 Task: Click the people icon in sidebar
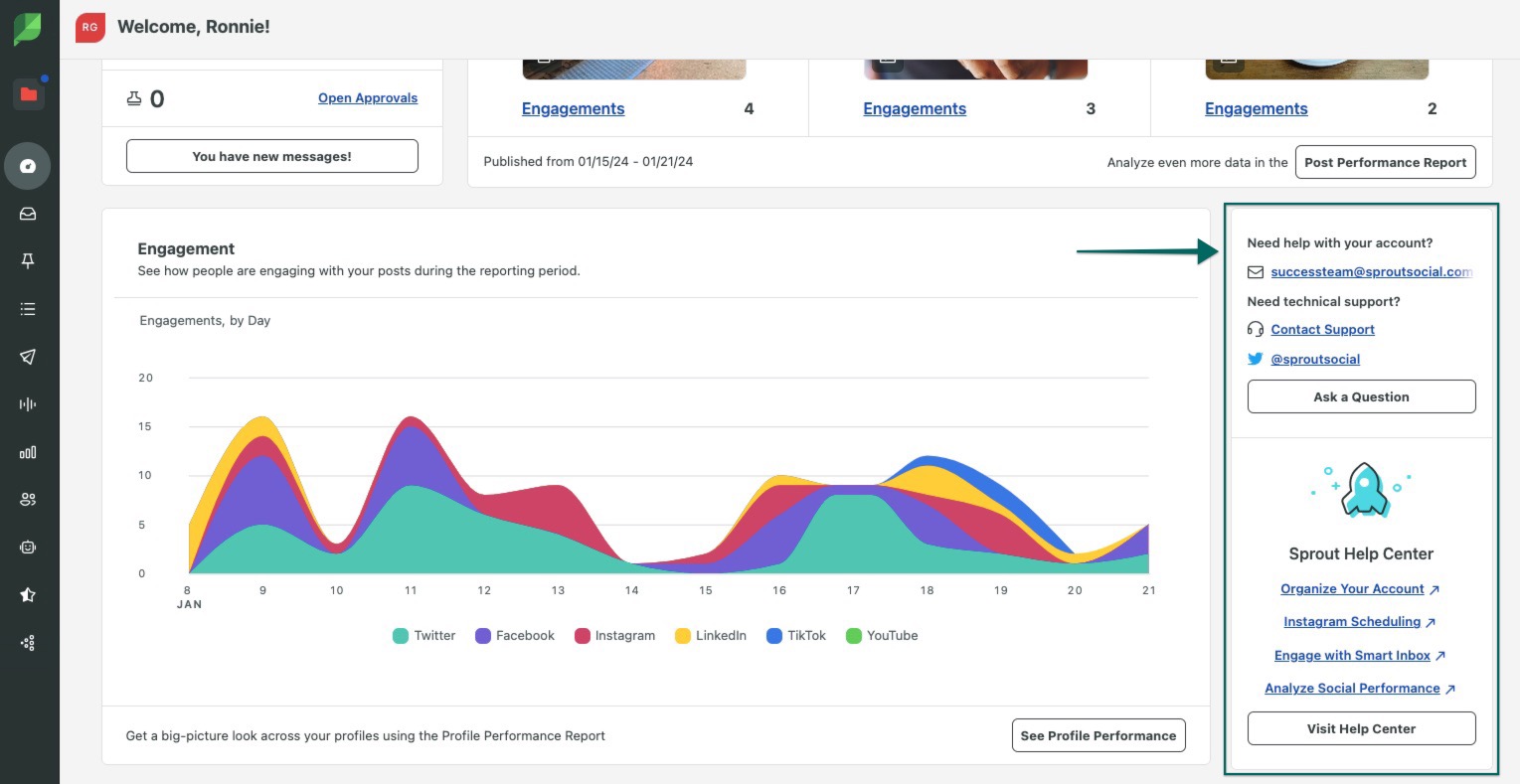point(28,500)
